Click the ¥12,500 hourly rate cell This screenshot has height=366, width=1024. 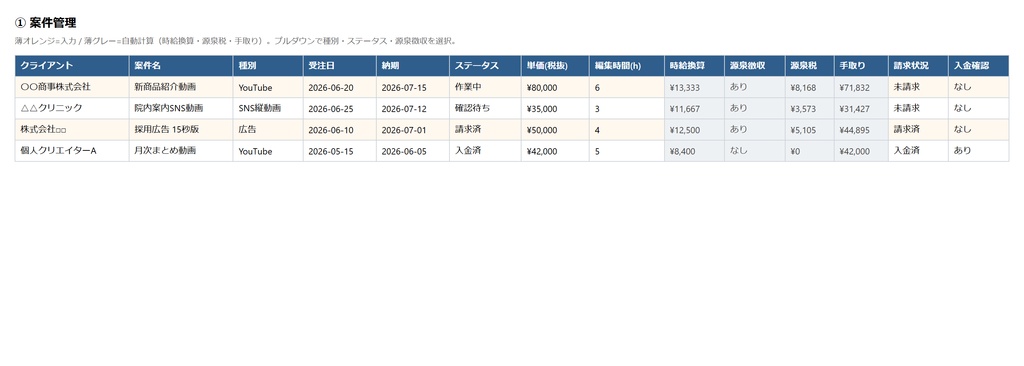pyautogui.click(x=694, y=129)
